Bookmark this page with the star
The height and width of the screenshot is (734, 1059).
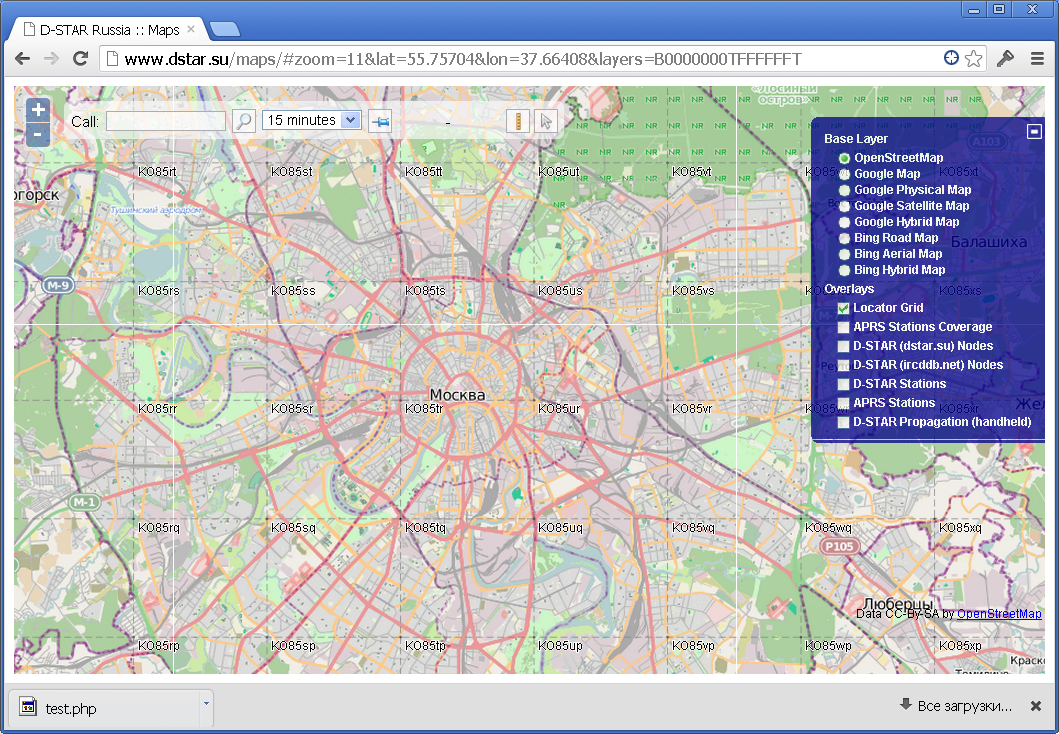coord(973,59)
